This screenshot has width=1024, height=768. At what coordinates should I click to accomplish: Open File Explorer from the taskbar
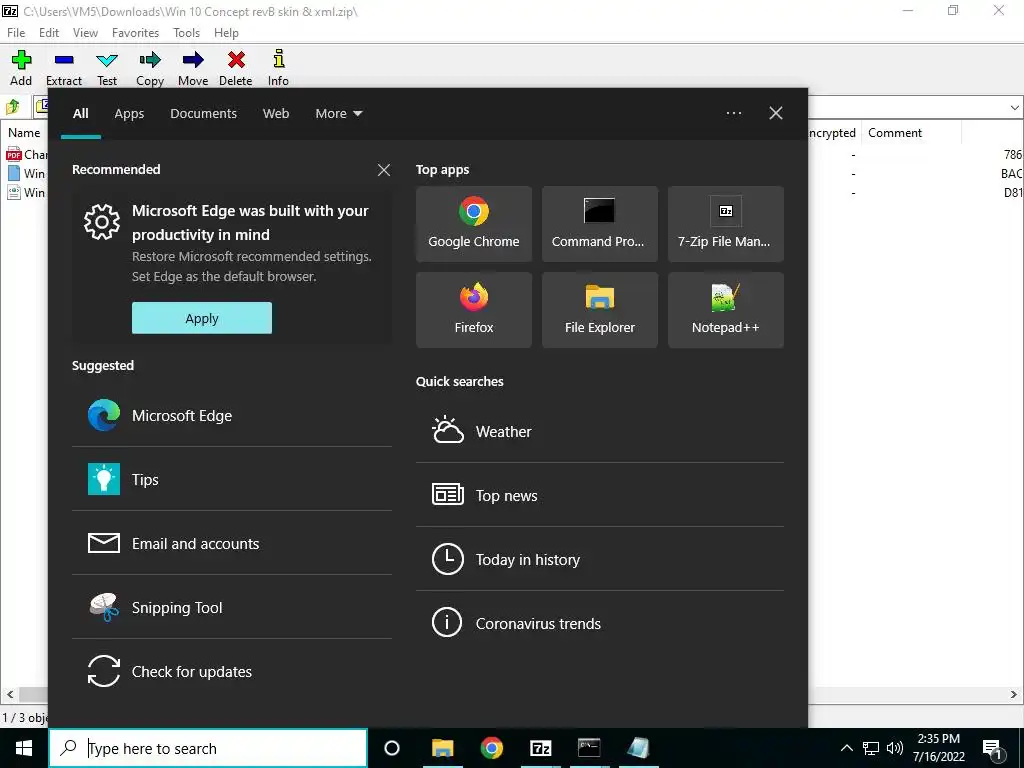(442, 748)
